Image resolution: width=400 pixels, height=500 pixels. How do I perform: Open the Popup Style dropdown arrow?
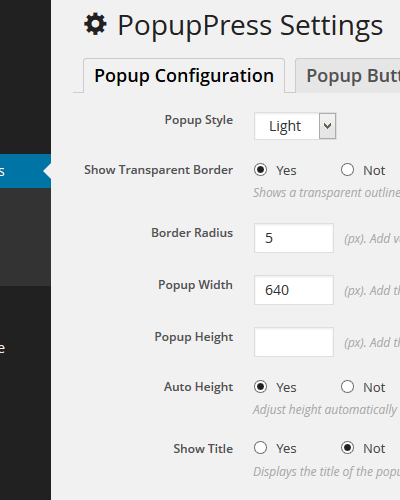click(x=327, y=126)
